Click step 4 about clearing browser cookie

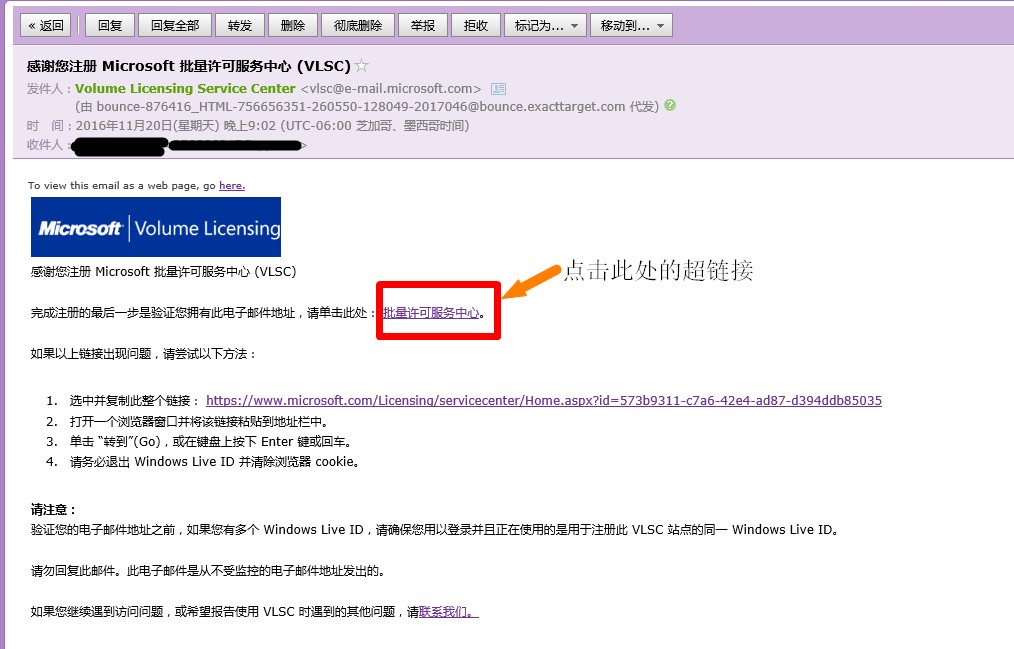click(x=214, y=462)
